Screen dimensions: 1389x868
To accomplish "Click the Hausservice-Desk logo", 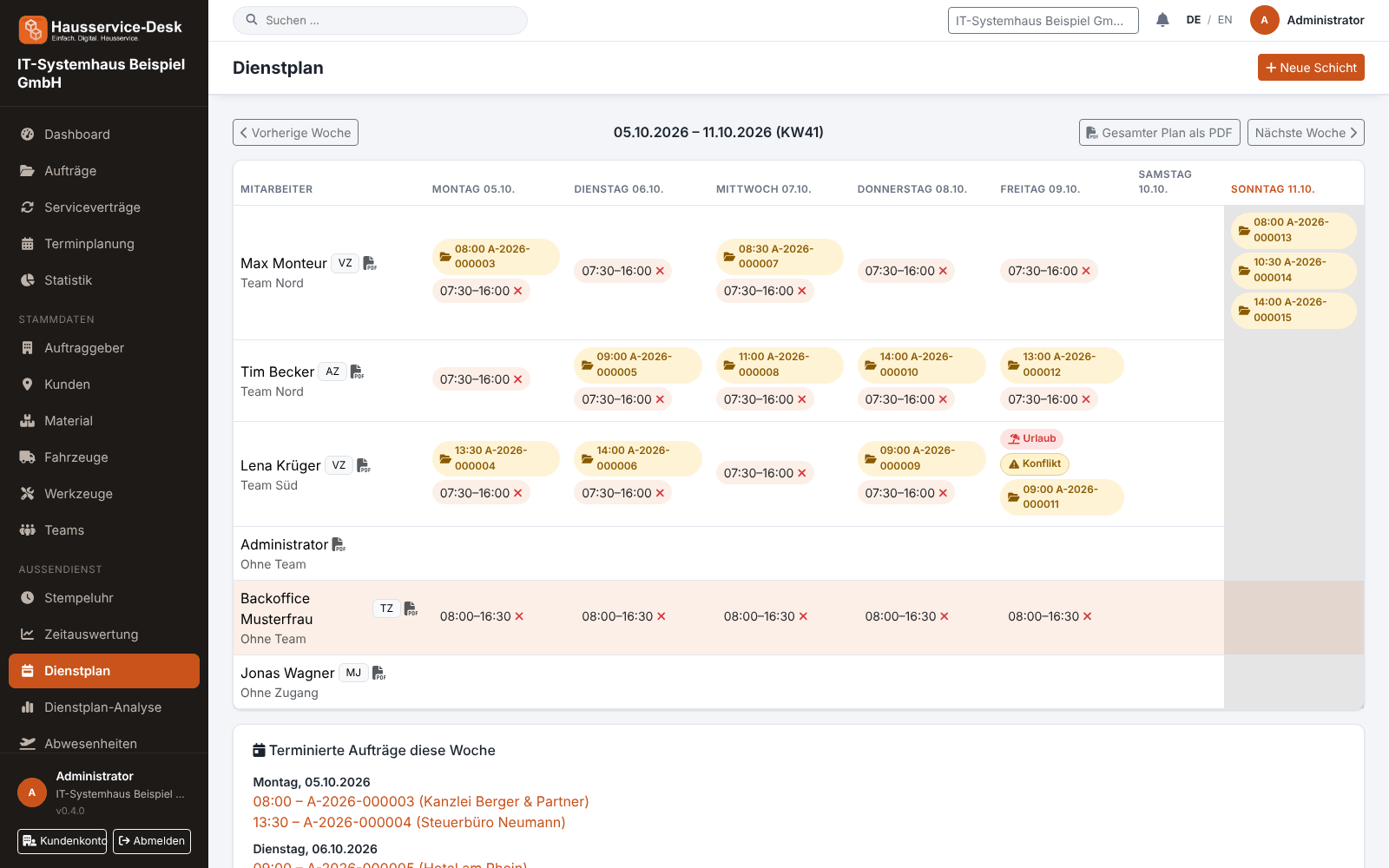I will point(101,30).
